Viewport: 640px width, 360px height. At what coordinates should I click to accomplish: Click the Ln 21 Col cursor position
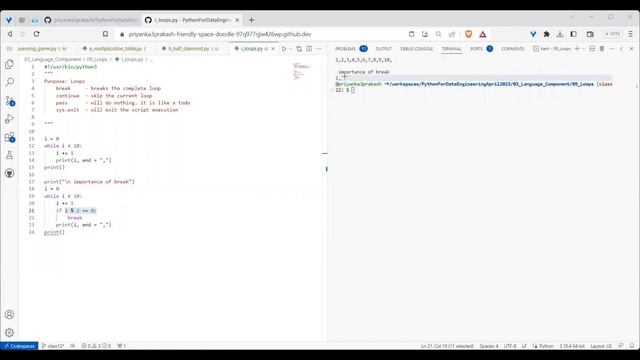(447, 346)
